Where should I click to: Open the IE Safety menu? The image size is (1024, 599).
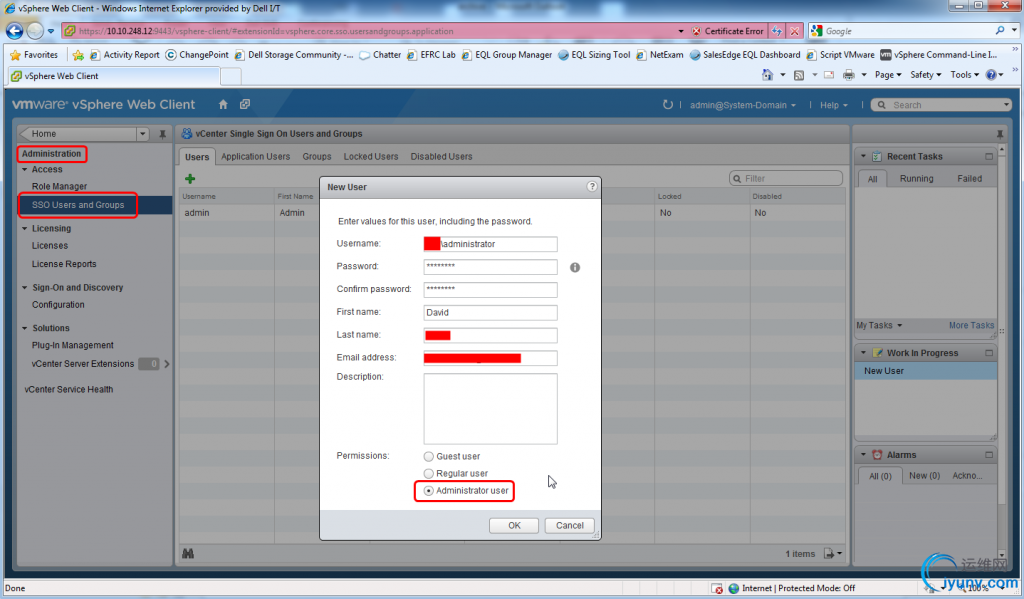point(926,75)
